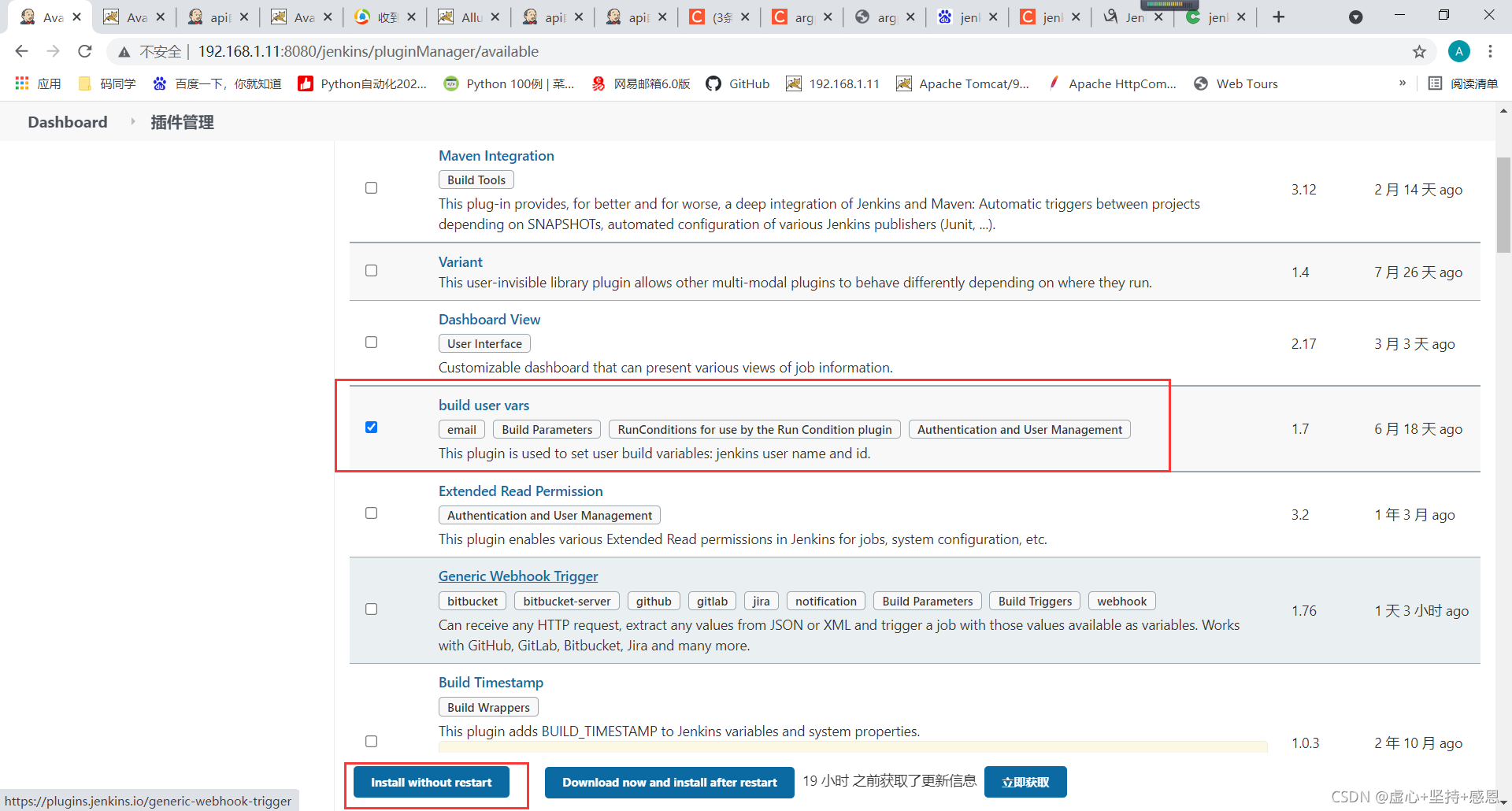
Task: Open the Baidu bookmark
Action: pos(217,83)
